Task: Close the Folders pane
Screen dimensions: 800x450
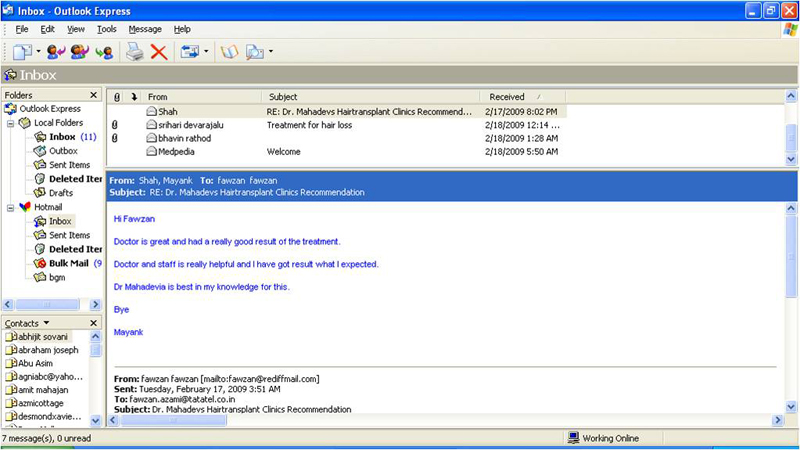Action: pyautogui.click(x=94, y=95)
